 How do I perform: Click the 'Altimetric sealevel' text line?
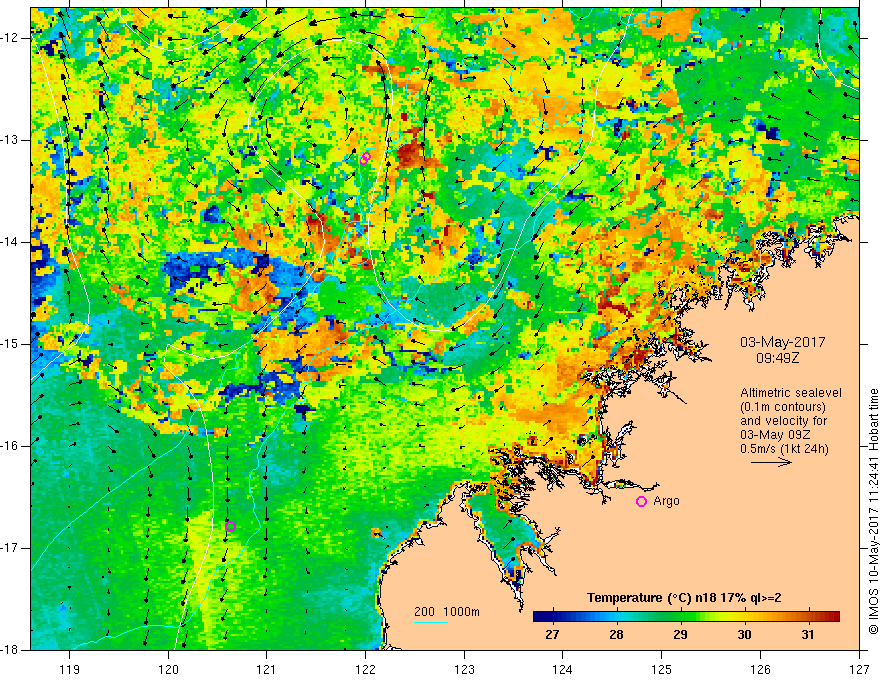pyautogui.click(x=791, y=393)
